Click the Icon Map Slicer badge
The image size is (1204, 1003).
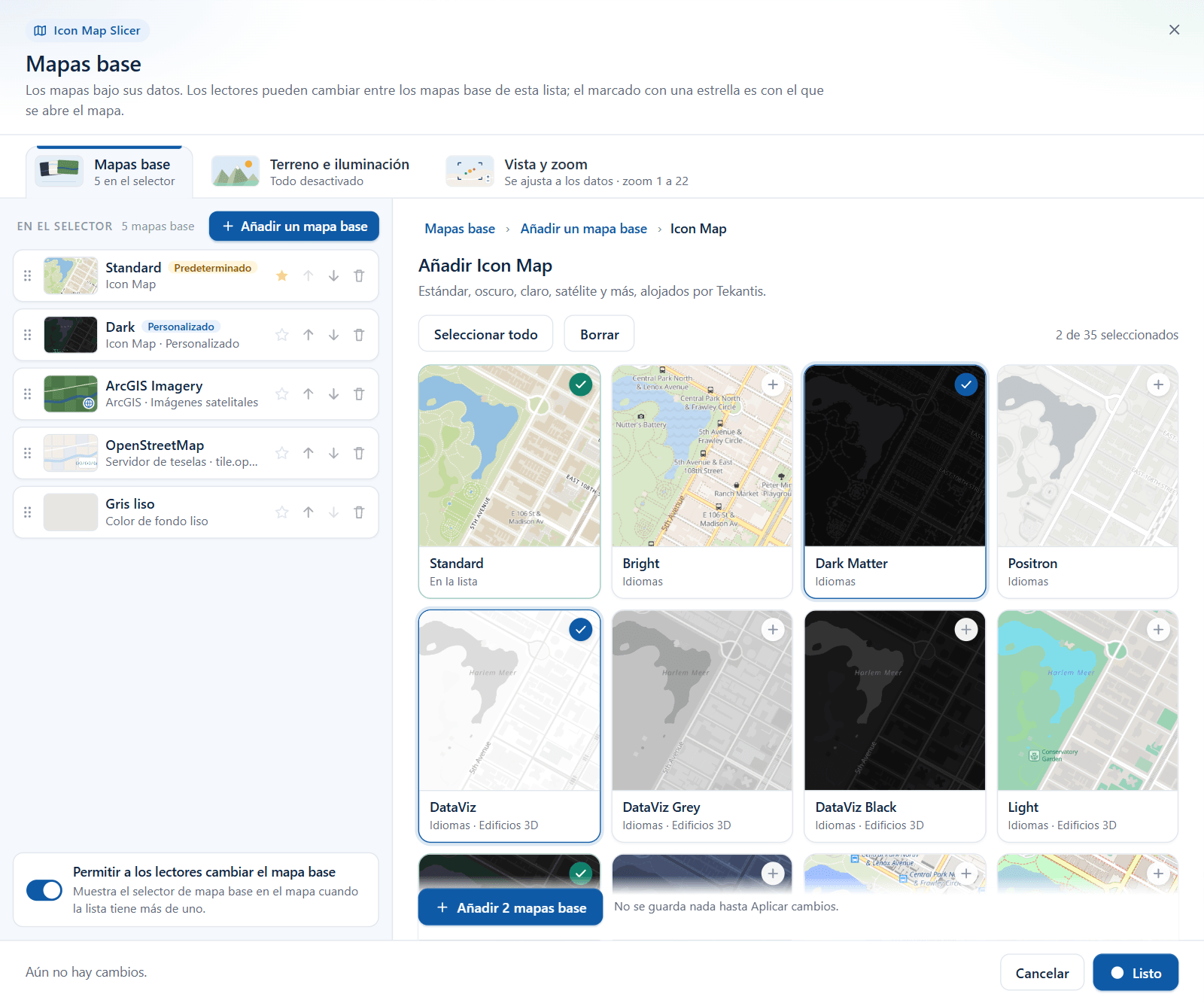coord(87,31)
